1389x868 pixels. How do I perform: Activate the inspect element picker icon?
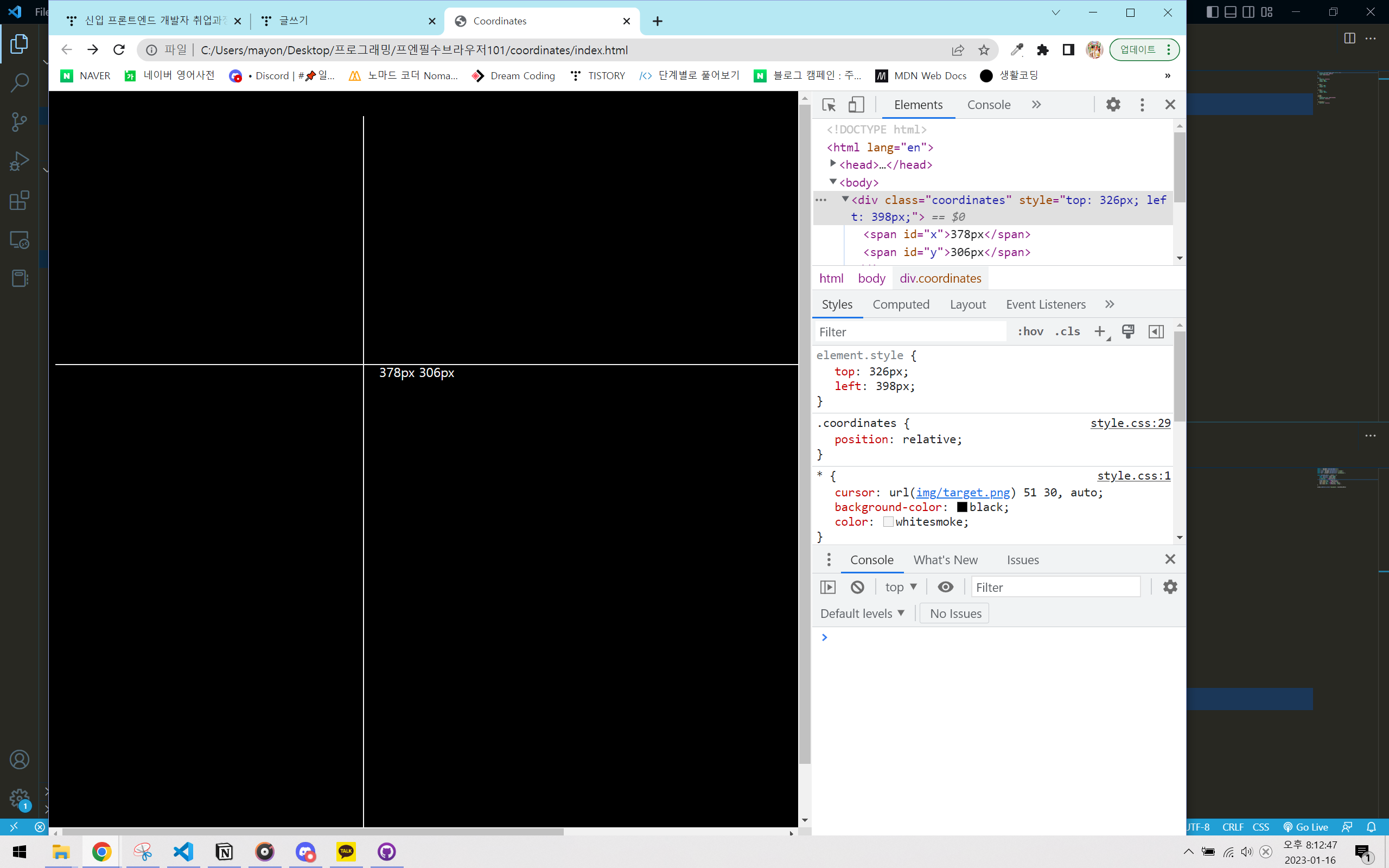(828, 105)
